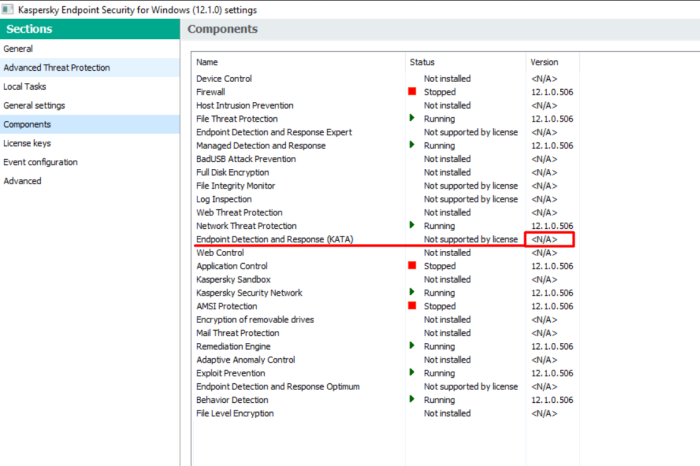Click the red Stopped icon for AMSI Protection

click(x=412, y=307)
